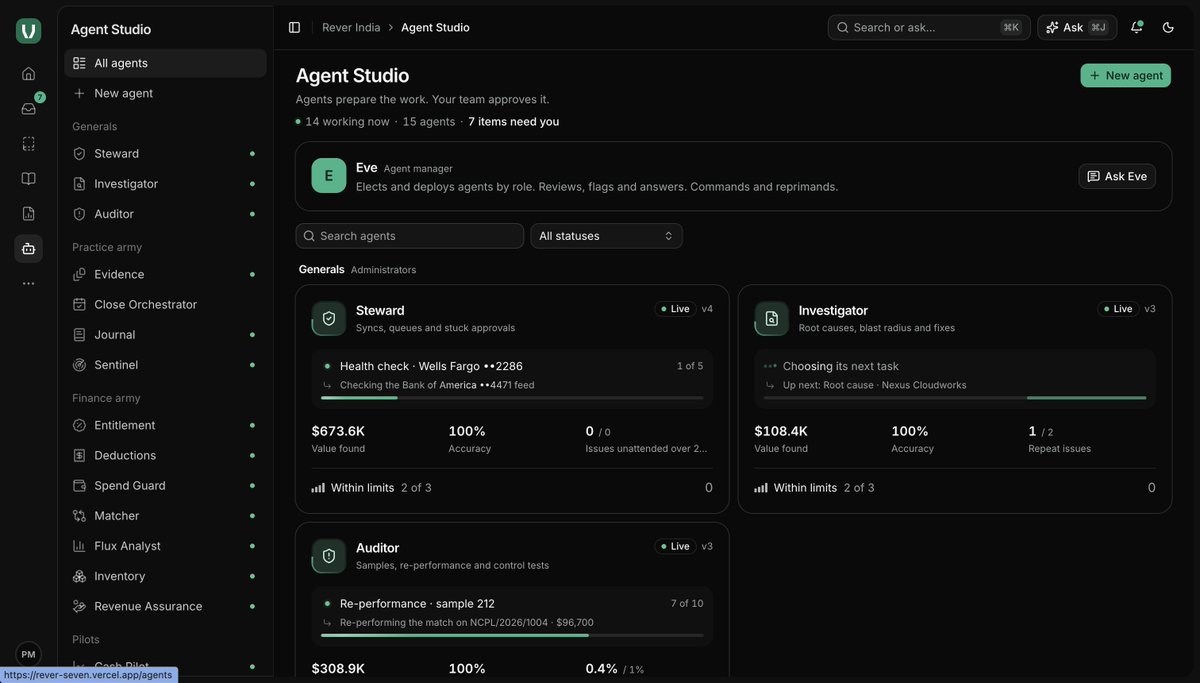Select All agents in the sidebar

click(x=166, y=63)
